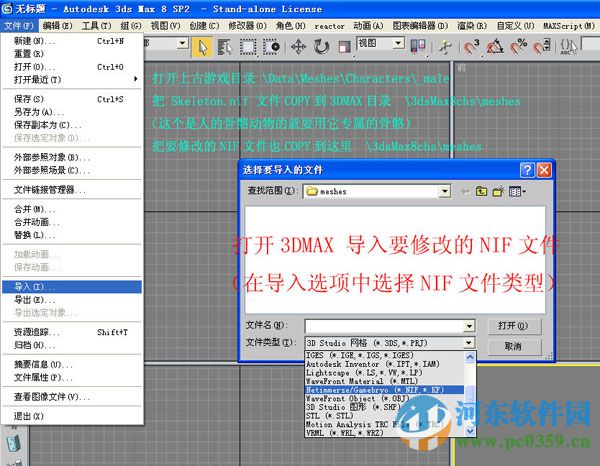The width and height of the screenshot is (600, 466).
Task: Click the file type list scroll-up arrow
Action: [470, 357]
